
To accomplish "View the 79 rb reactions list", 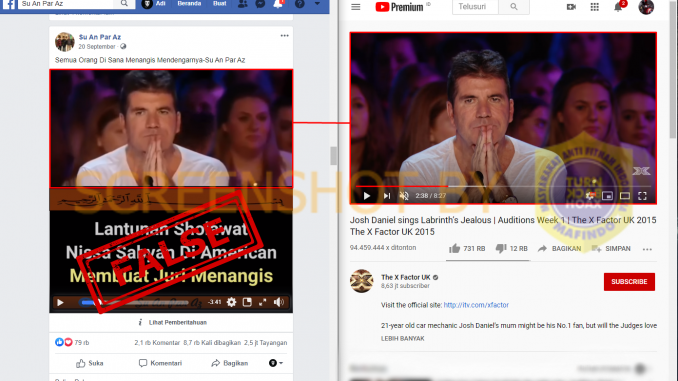I will pos(72,343).
